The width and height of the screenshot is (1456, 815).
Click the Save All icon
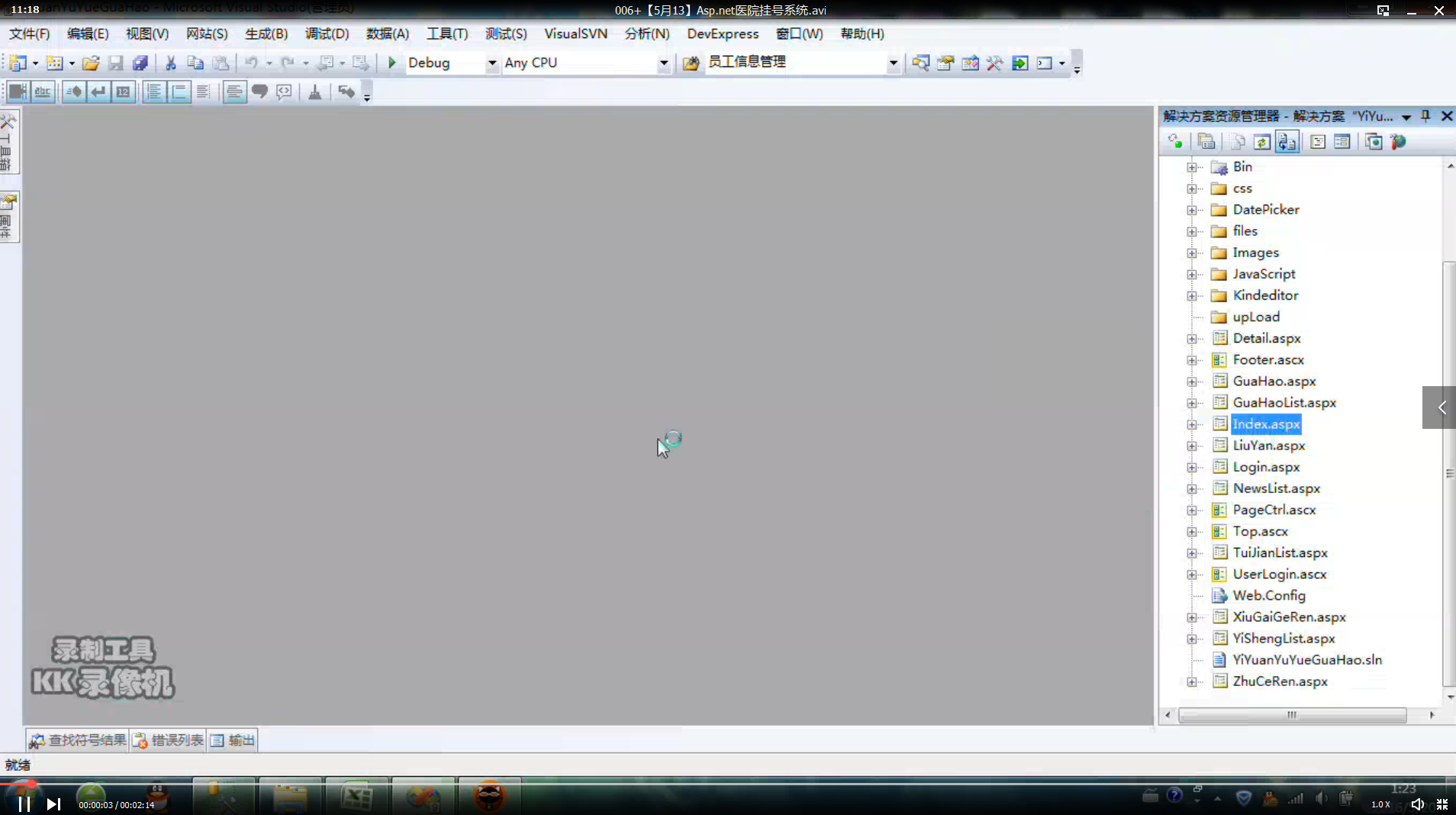(140, 63)
